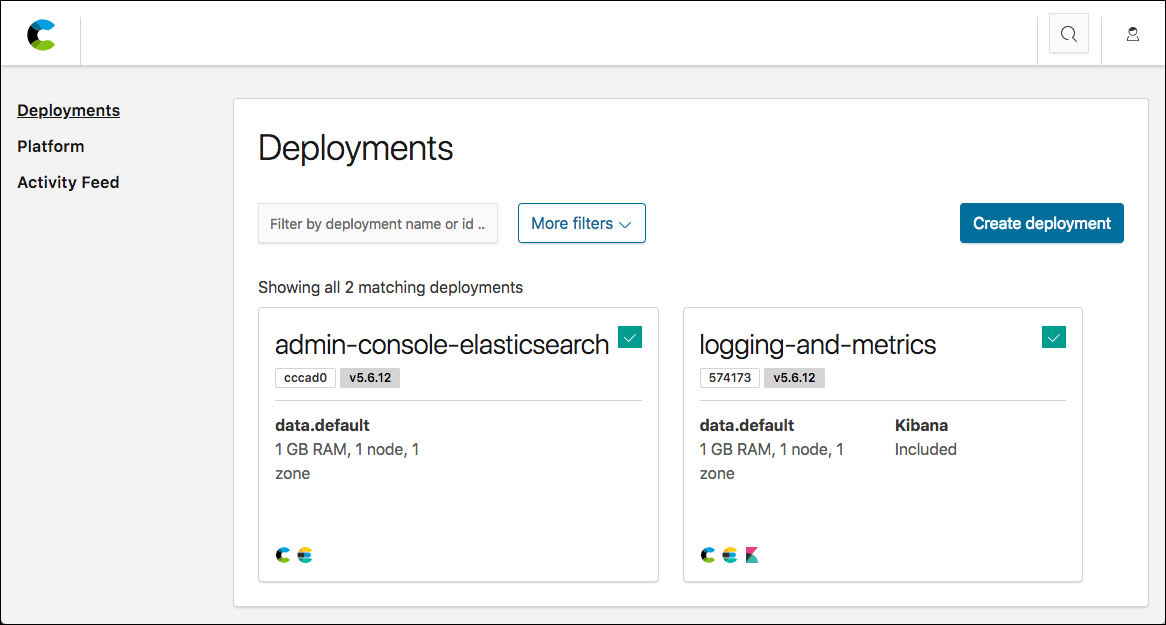Click Elasticsearch icon in admin-console-elasticsearch card
The image size is (1166, 625).
305,555
